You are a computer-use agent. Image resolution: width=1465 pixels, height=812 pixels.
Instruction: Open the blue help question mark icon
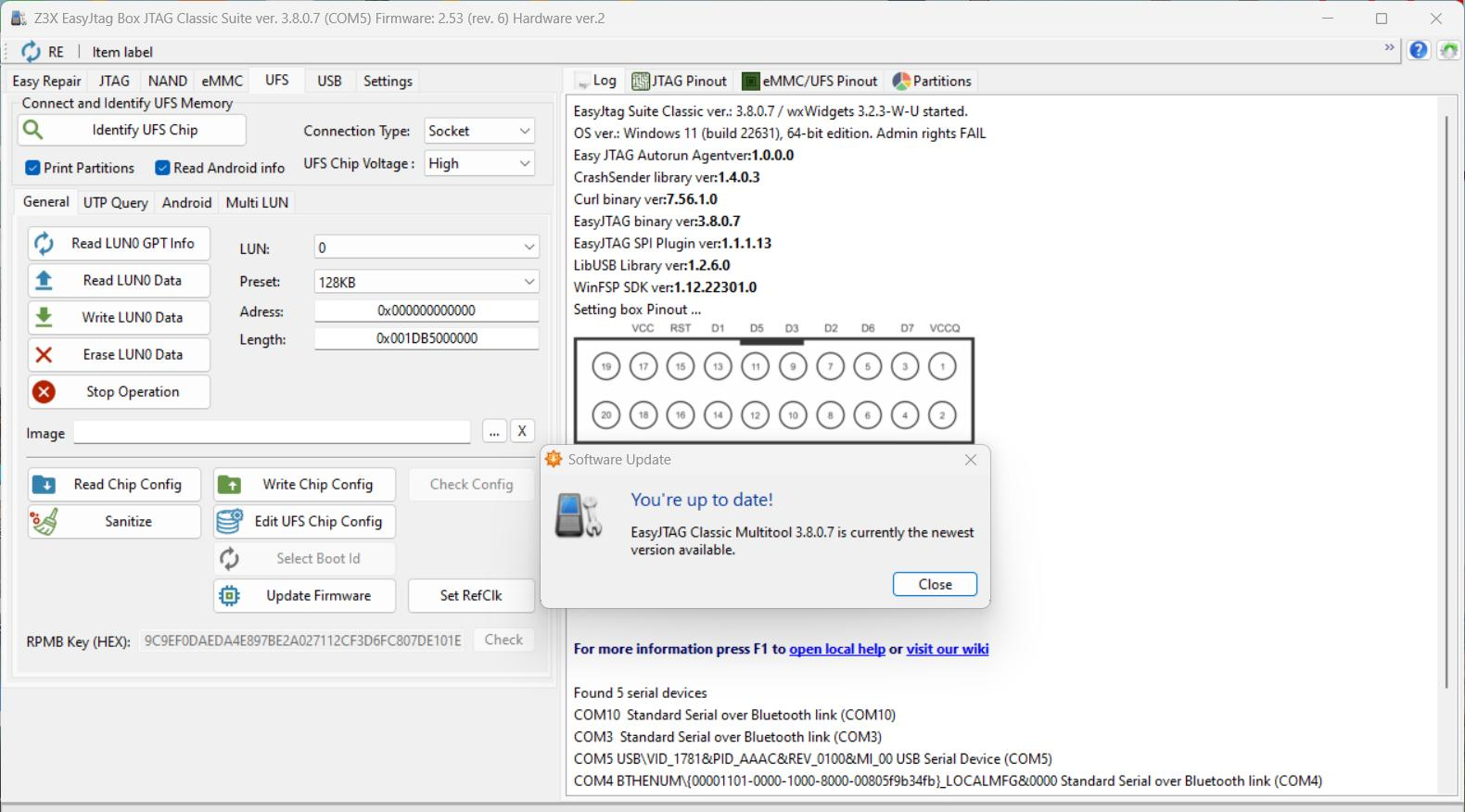[1419, 50]
